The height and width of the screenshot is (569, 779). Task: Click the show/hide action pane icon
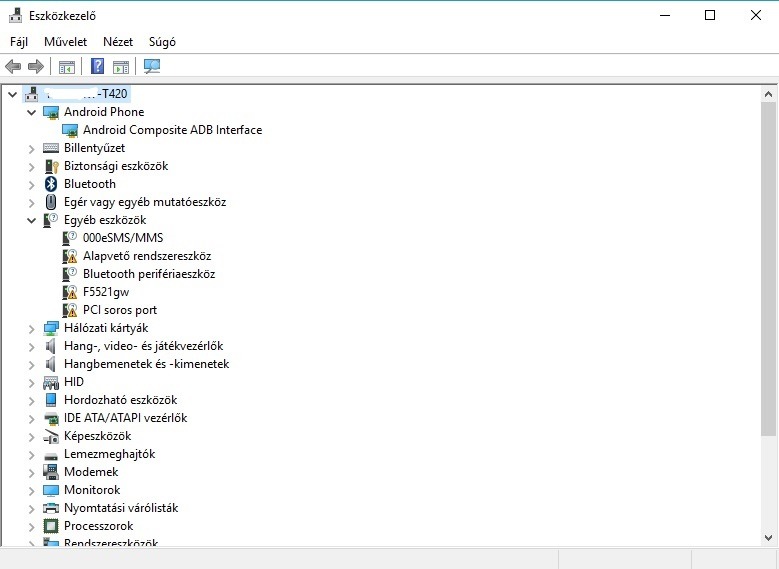(x=121, y=66)
